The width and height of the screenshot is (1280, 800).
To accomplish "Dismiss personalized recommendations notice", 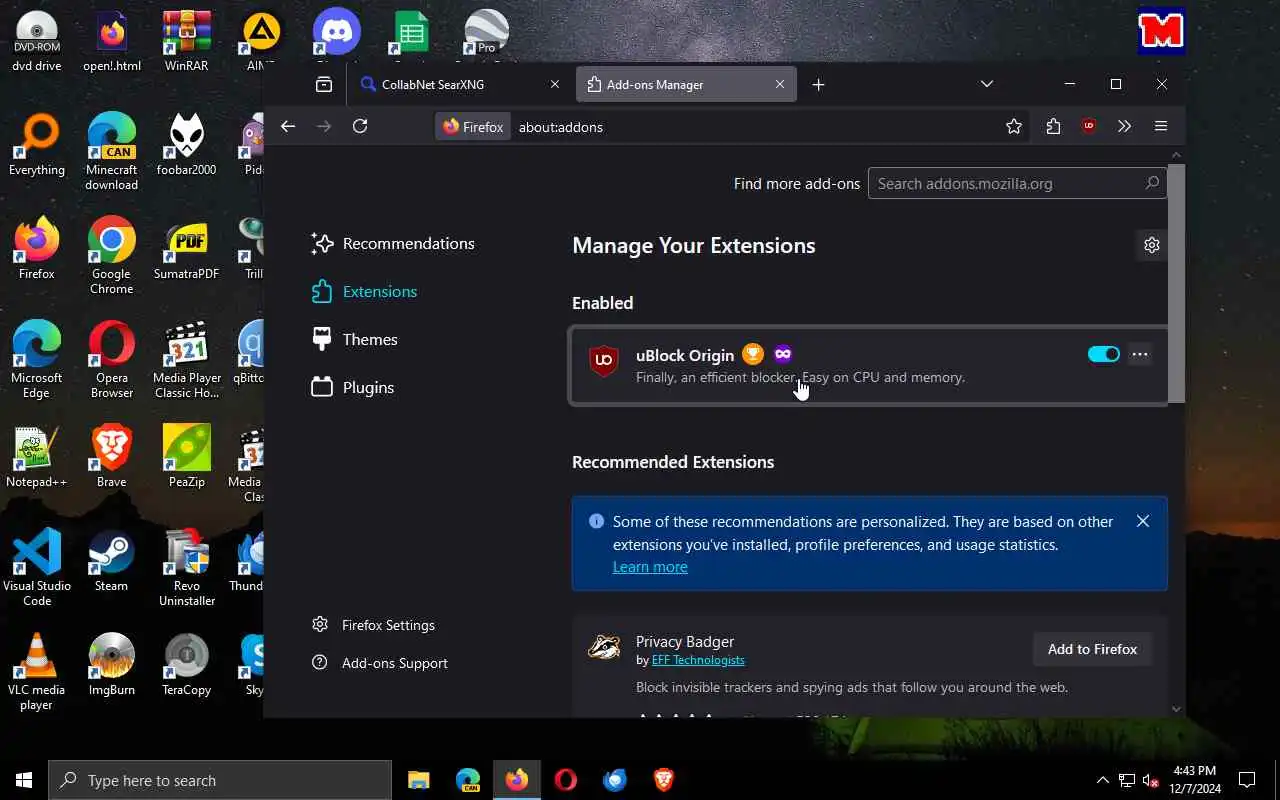I will click(x=1143, y=521).
